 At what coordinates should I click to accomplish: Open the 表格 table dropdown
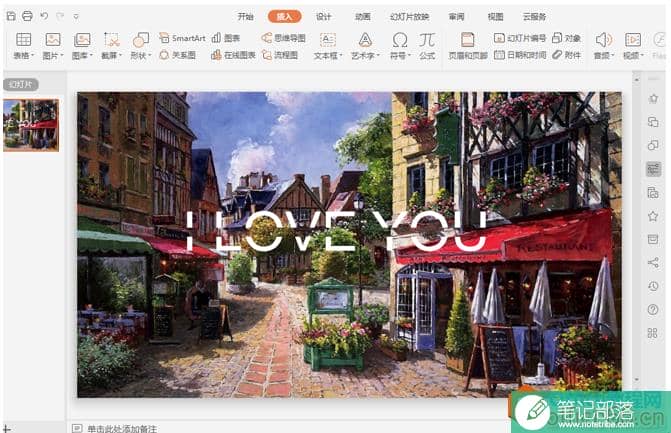click(24, 46)
